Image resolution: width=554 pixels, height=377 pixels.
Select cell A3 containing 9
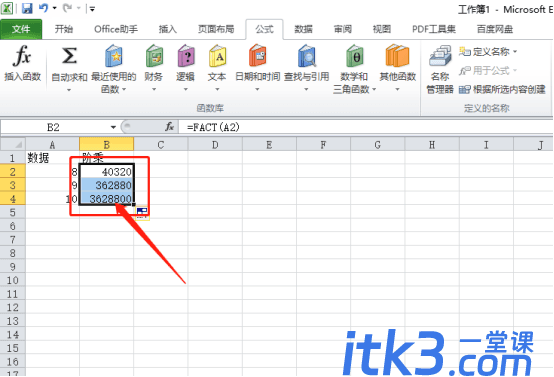pyautogui.click(x=52, y=185)
